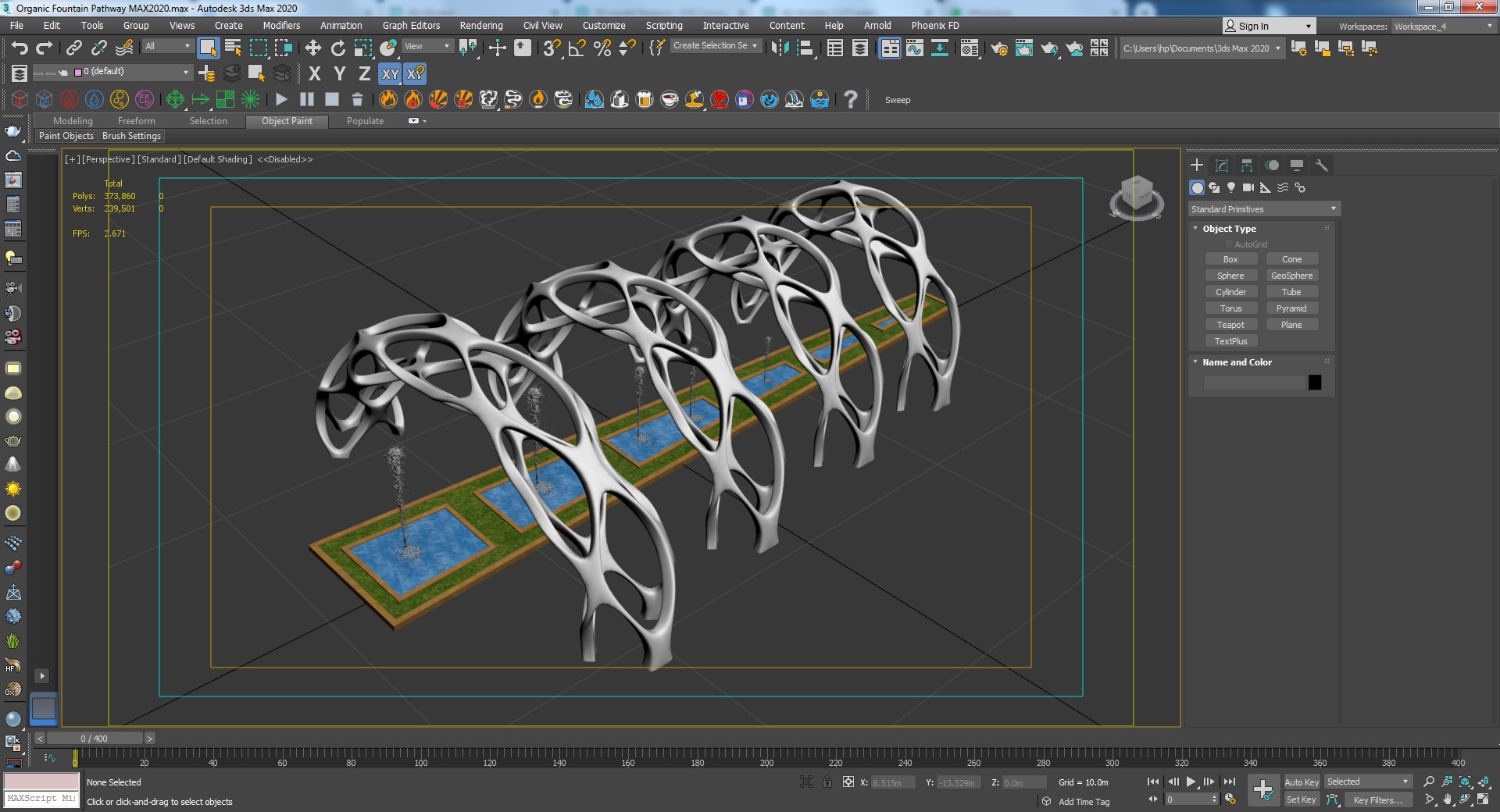
Task: Toggle Angle Snap icon
Action: [577, 48]
